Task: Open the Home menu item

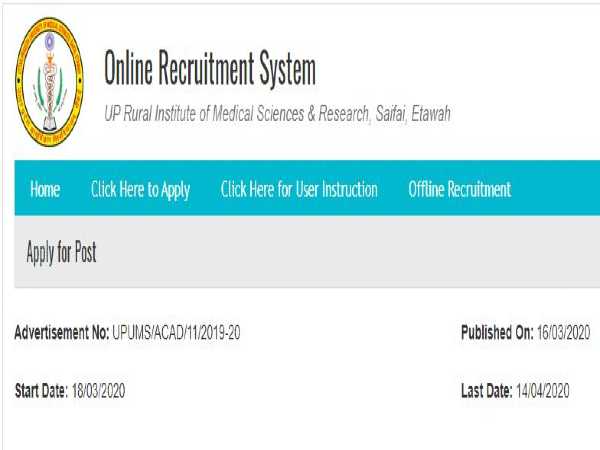Action: 45,189
